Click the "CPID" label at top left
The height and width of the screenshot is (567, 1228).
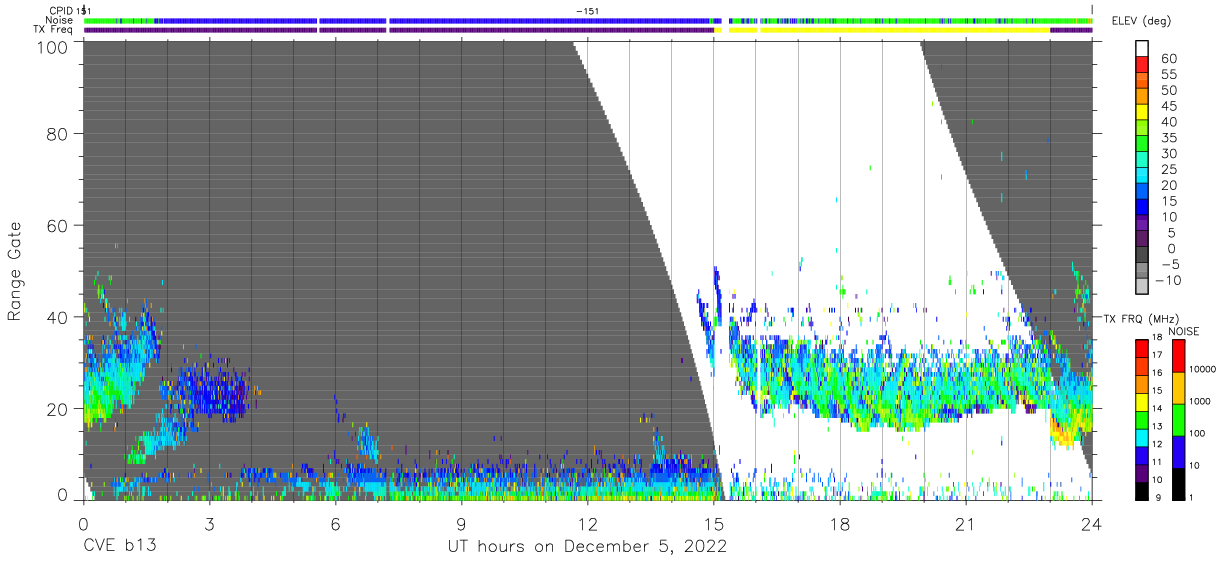point(62,10)
